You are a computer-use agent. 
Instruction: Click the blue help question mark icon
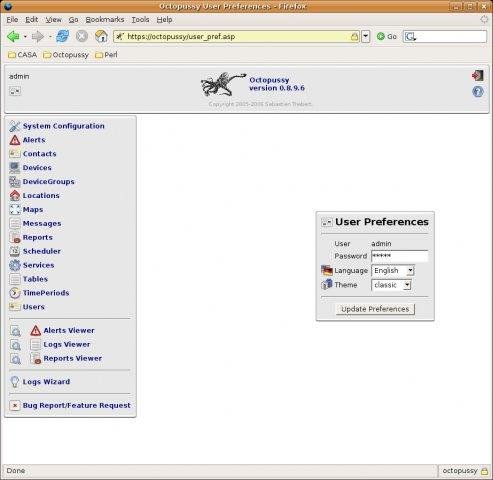[x=478, y=91]
